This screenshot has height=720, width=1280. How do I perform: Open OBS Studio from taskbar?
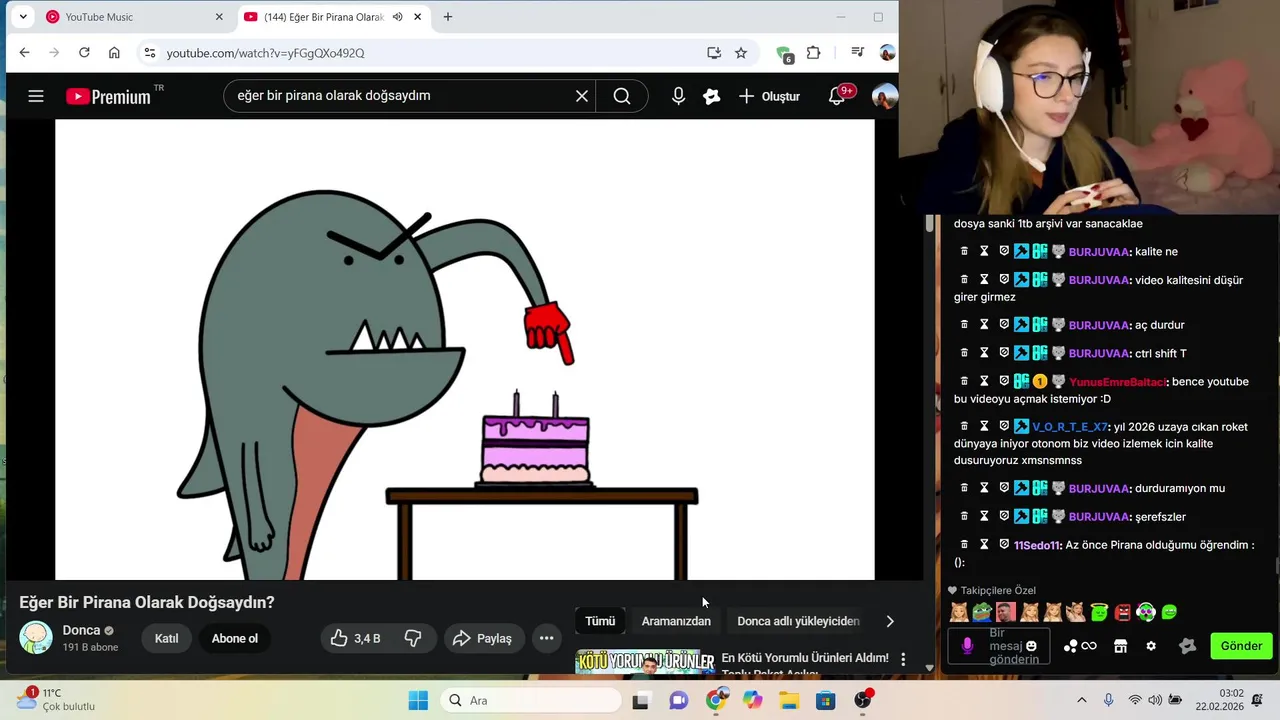(x=863, y=700)
